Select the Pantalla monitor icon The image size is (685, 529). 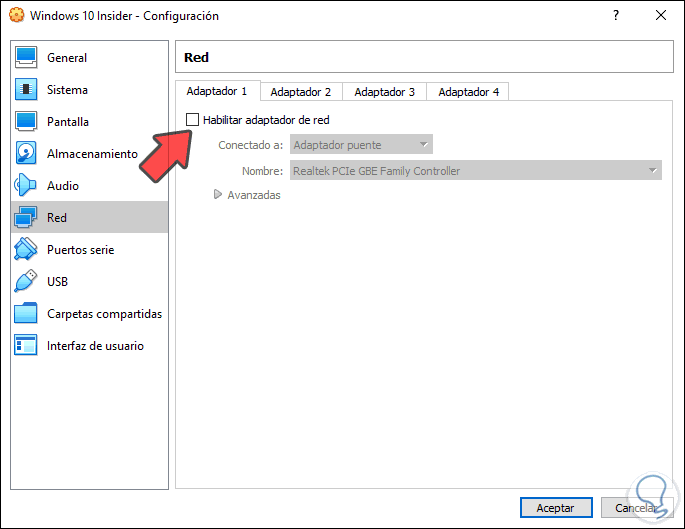[27, 122]
